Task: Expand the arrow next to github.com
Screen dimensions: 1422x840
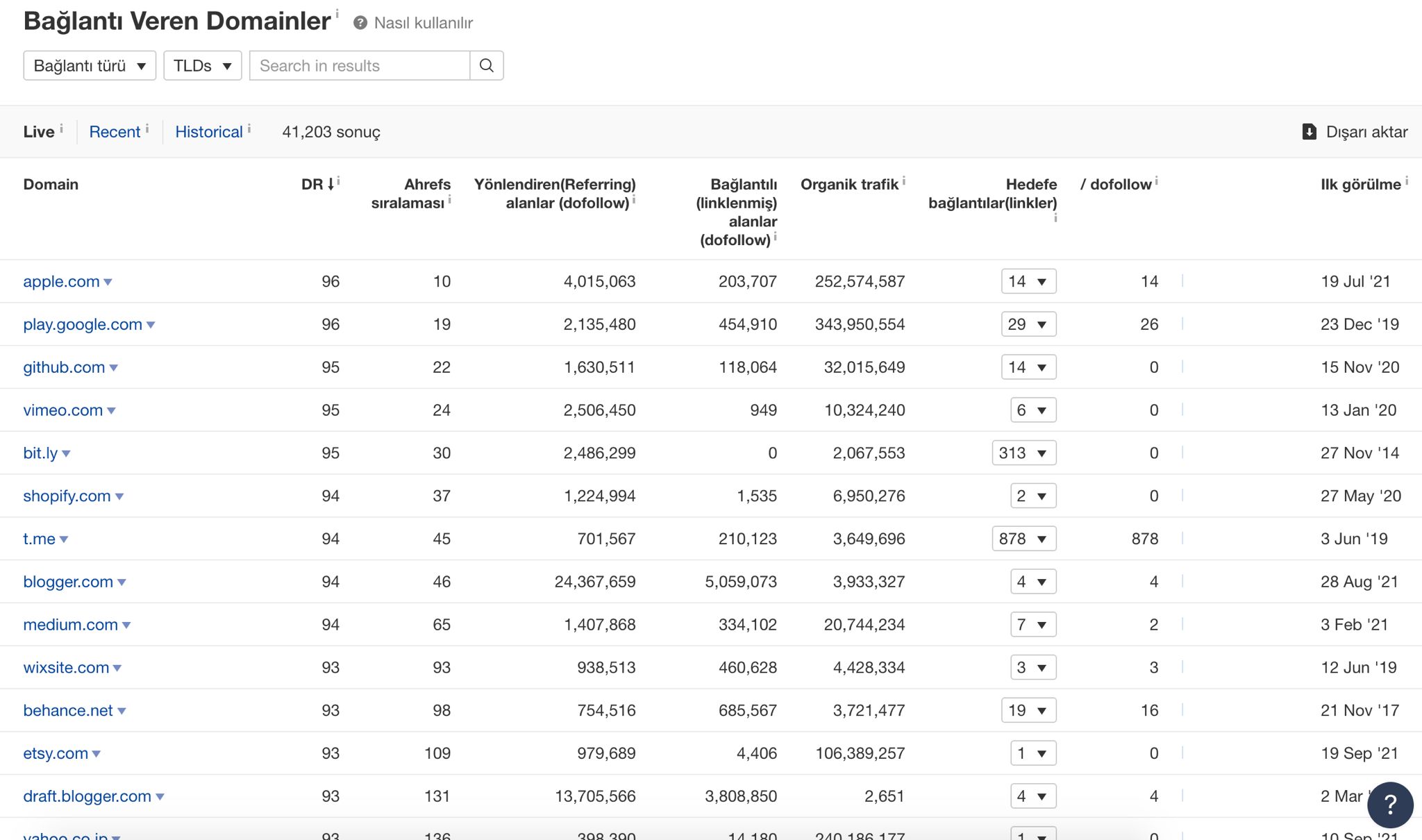Action: click(114, 368)
